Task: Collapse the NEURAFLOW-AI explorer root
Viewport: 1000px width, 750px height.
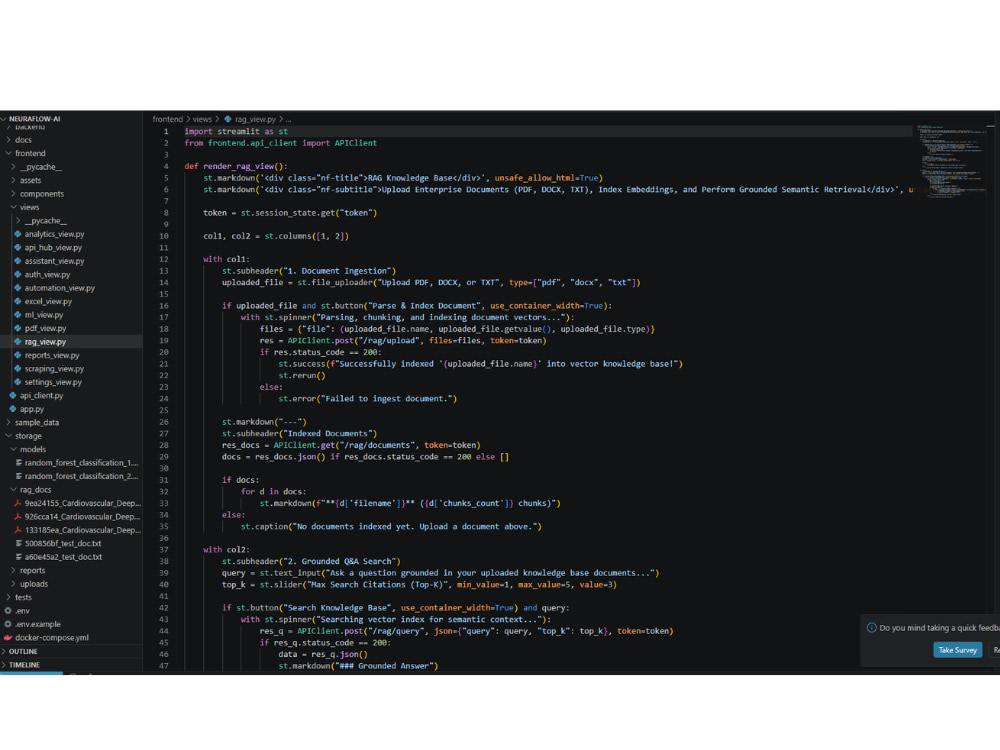Action: [x=4, y=119]
